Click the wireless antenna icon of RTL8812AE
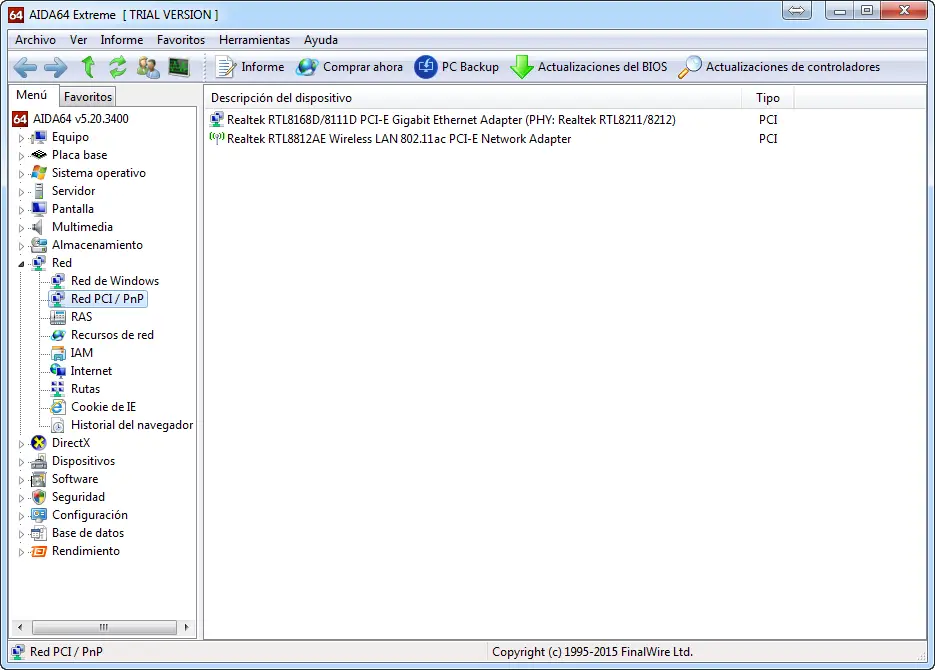 point(217,138)
